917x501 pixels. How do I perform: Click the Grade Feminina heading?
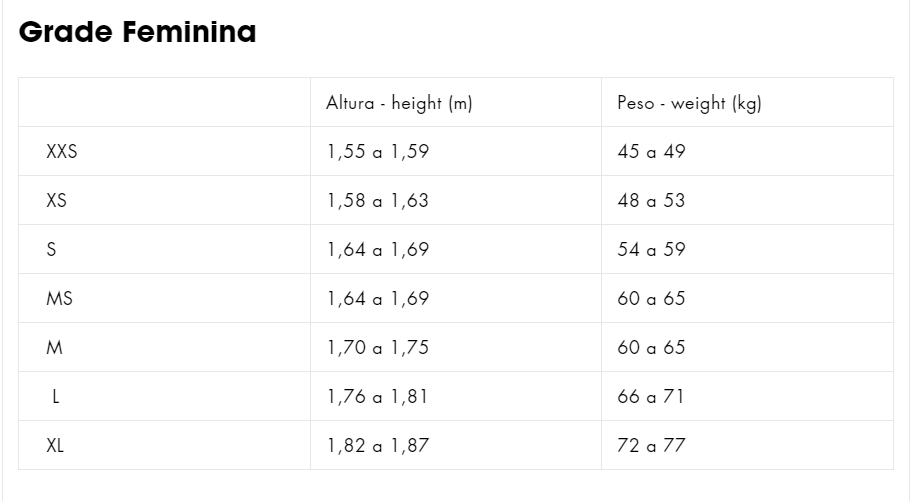pyautogui.click(x=138, y=32)
